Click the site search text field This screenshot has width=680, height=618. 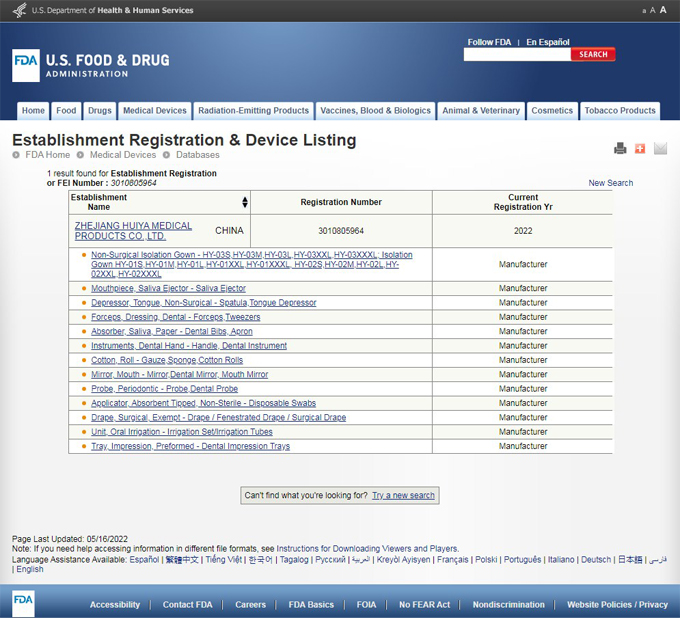tap(517, 54)
